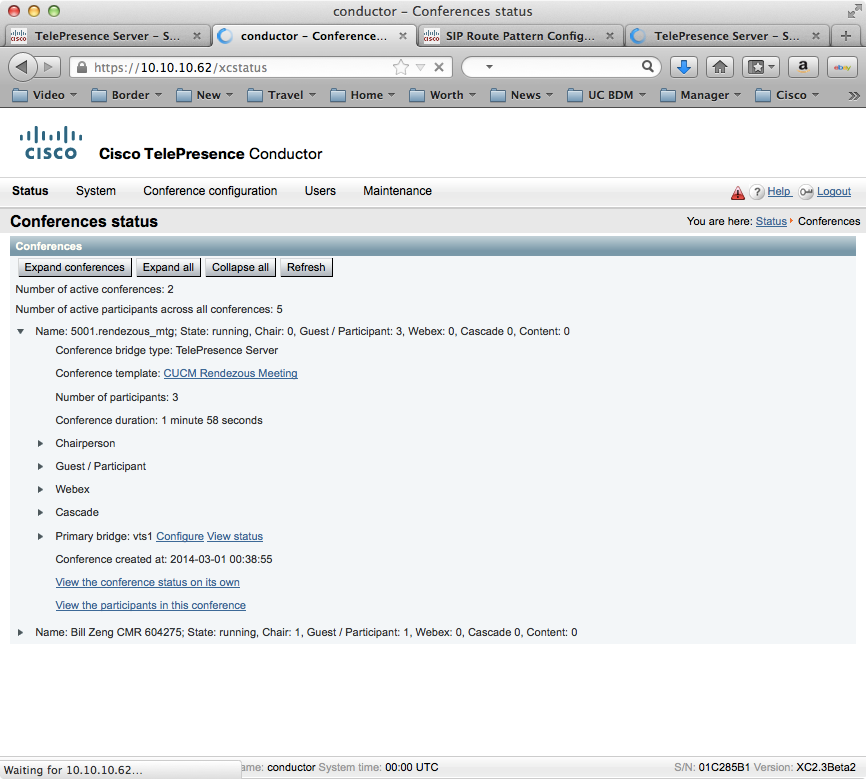Image resolution: width=866 pixels, height=779 pixels.
Task: Expand the Webex section
Action: [40, 489]
